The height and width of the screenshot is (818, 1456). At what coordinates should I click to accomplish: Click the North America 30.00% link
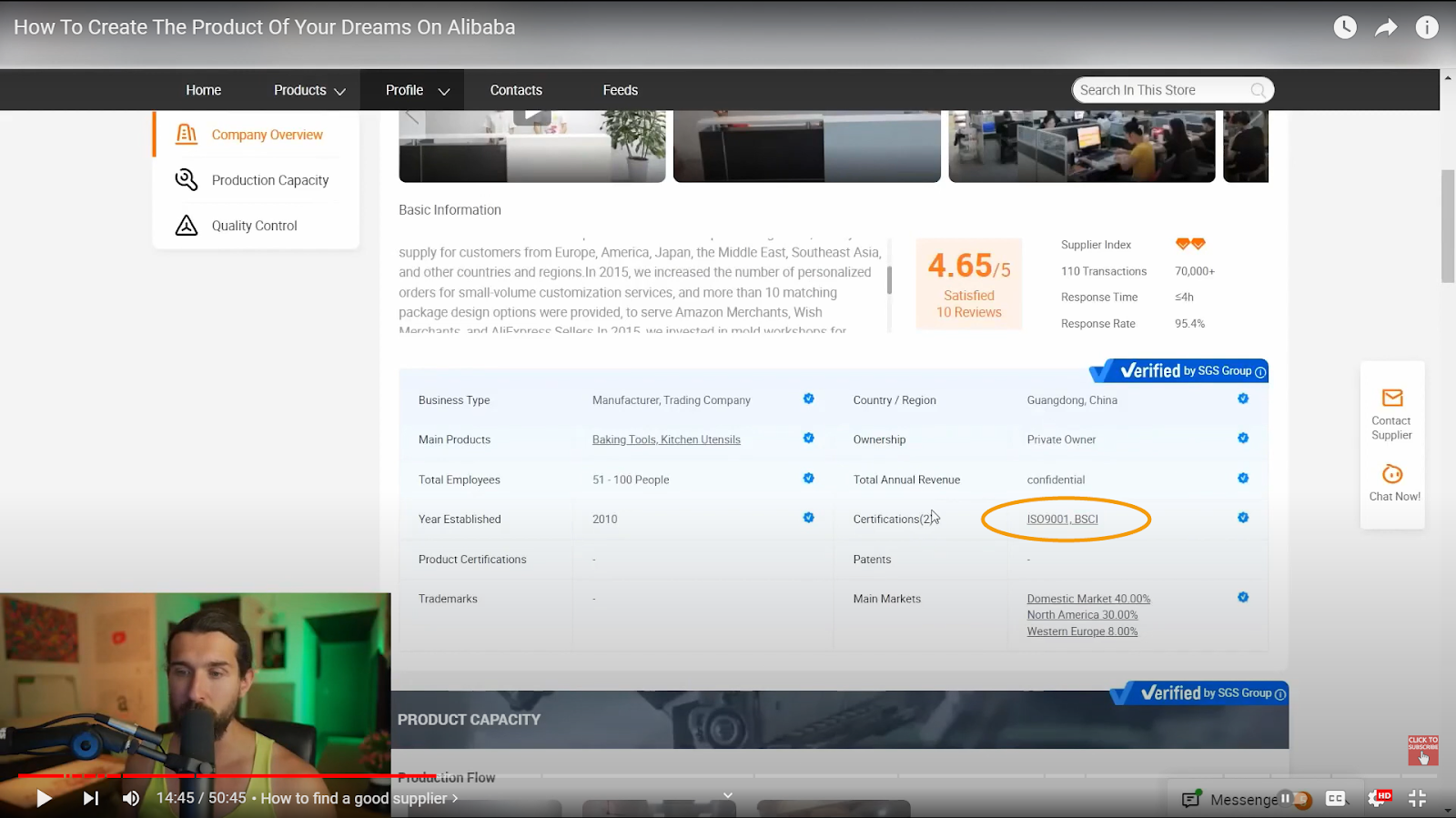1082,615
